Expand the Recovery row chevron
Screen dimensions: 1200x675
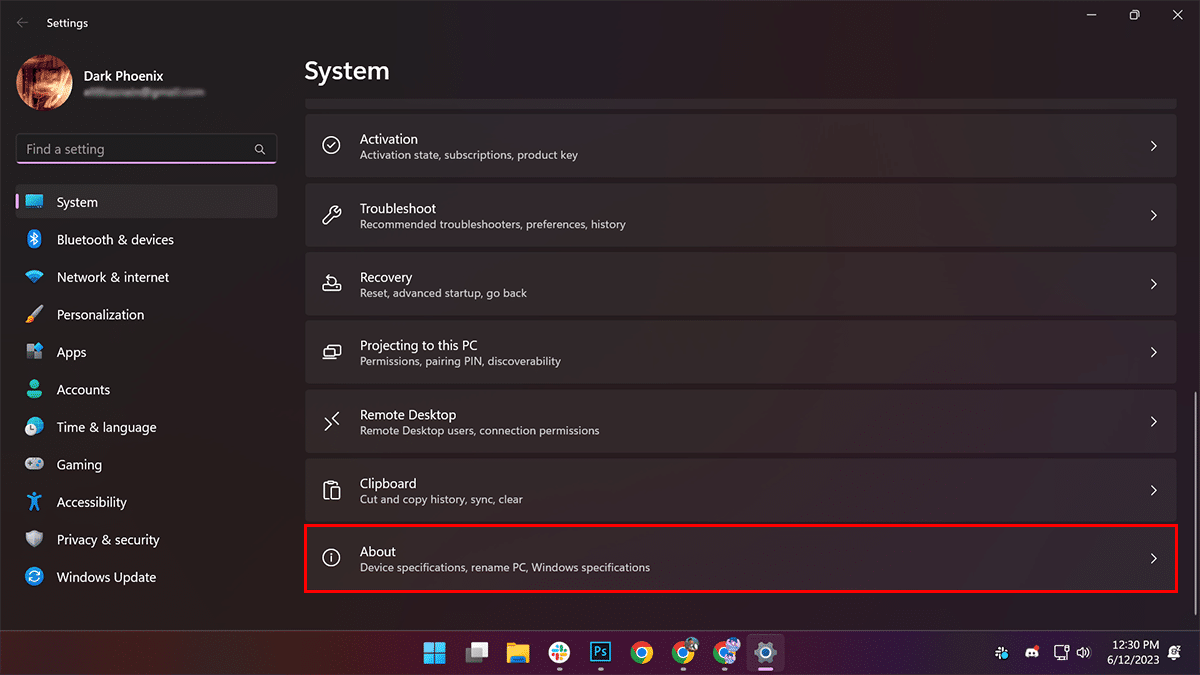pos(1153,284)
